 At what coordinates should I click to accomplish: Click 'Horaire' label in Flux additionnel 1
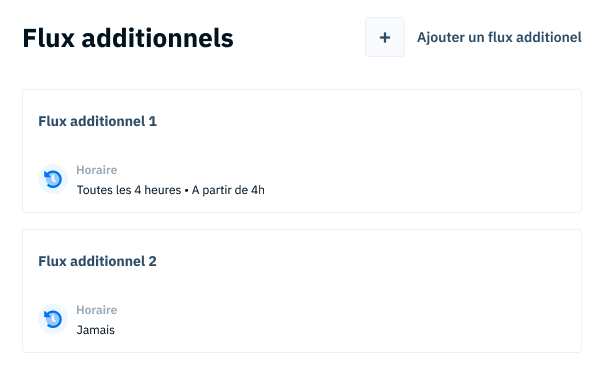(96, 170)
